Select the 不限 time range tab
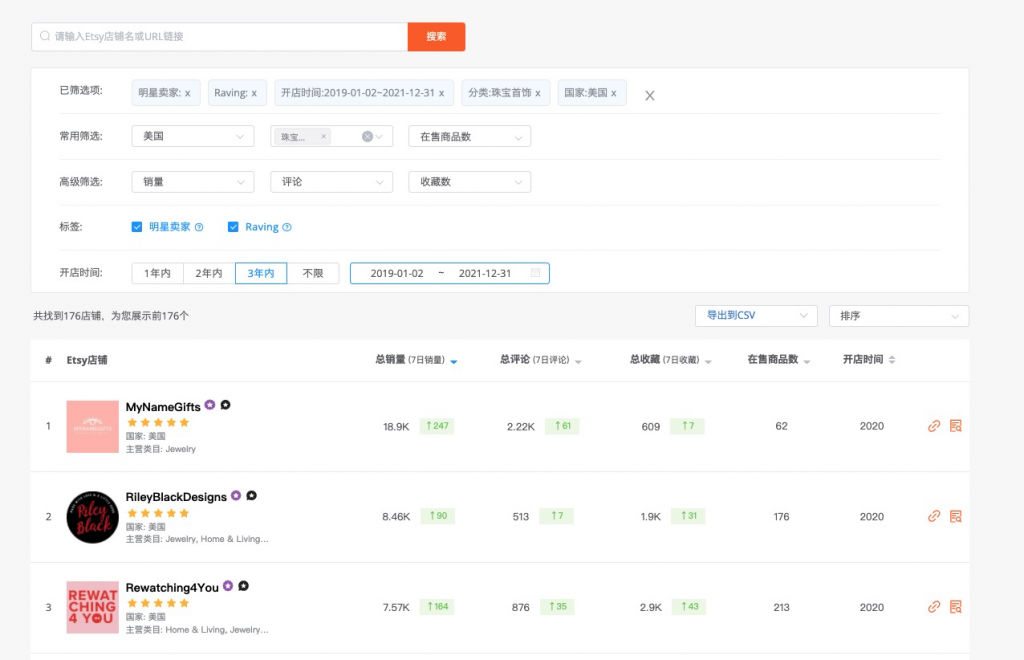The width and height of the screenshot is (1024, 660). [x=313, y=273]
